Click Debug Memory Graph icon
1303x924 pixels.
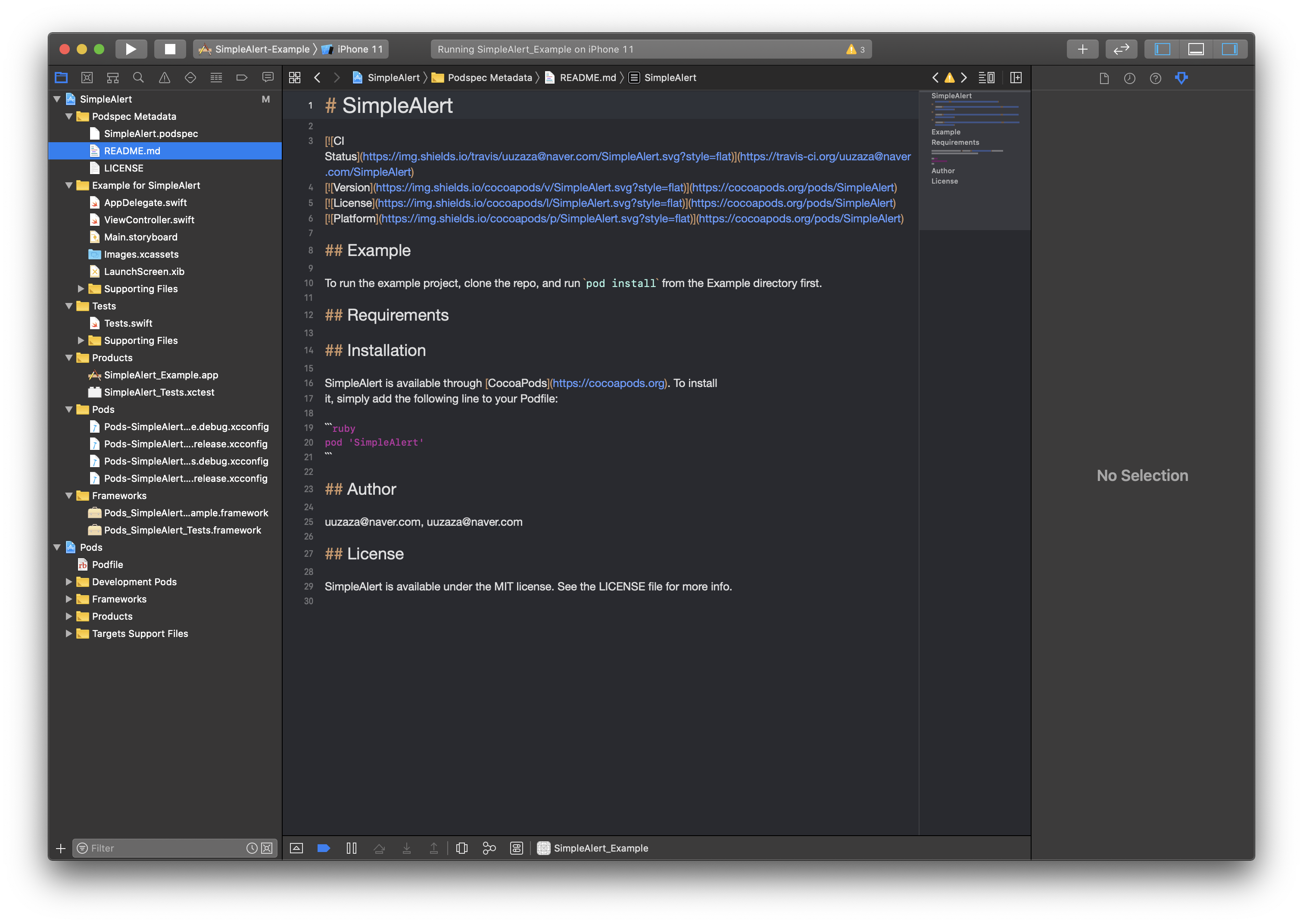point(489,848)
